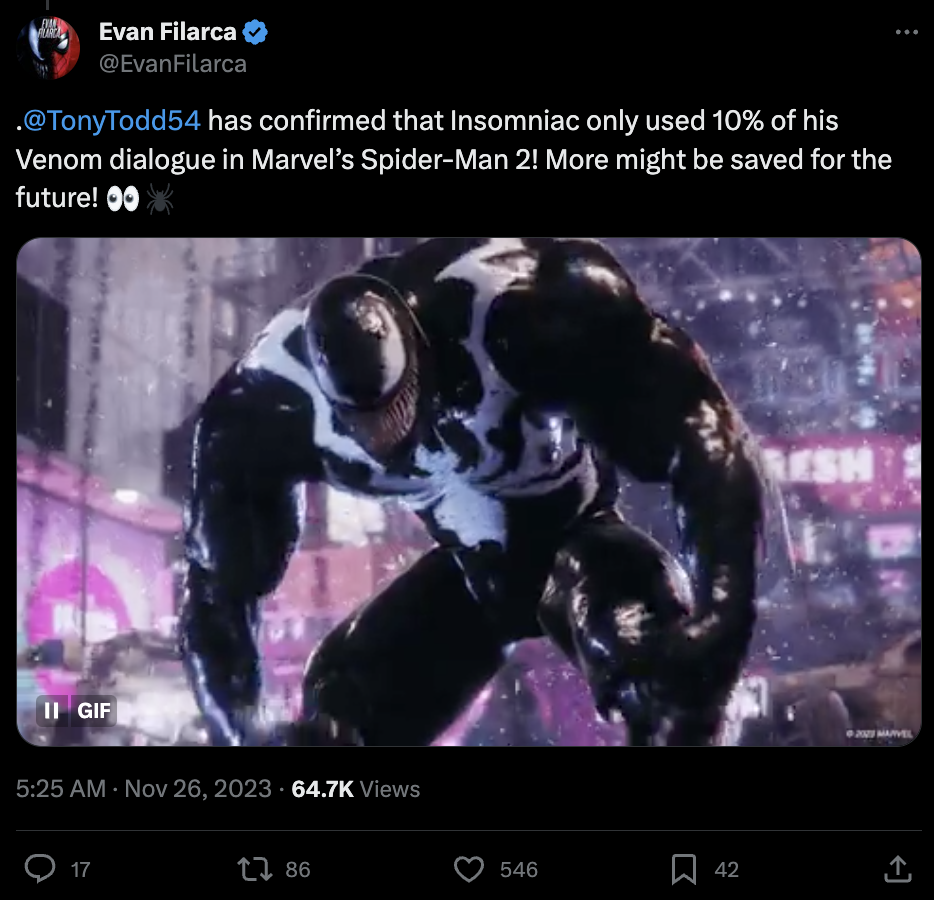View the 64.7K Views analytics
The height and width of the screenshot is (900, 934).
356,789
